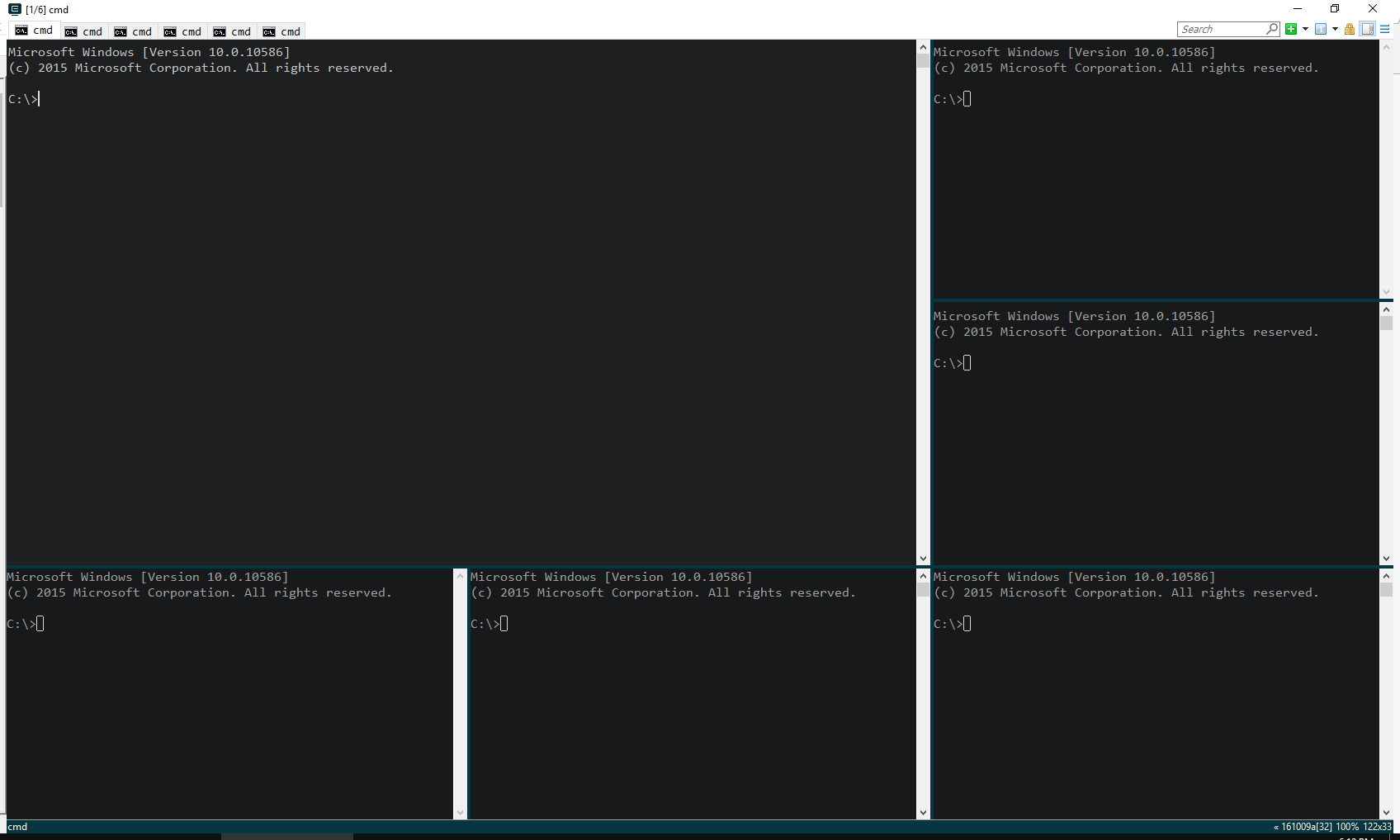Click the scroll-down arrow of the large top-left console
The height and width of the screenshot is (840, 1400).
[x=923, y=559]
